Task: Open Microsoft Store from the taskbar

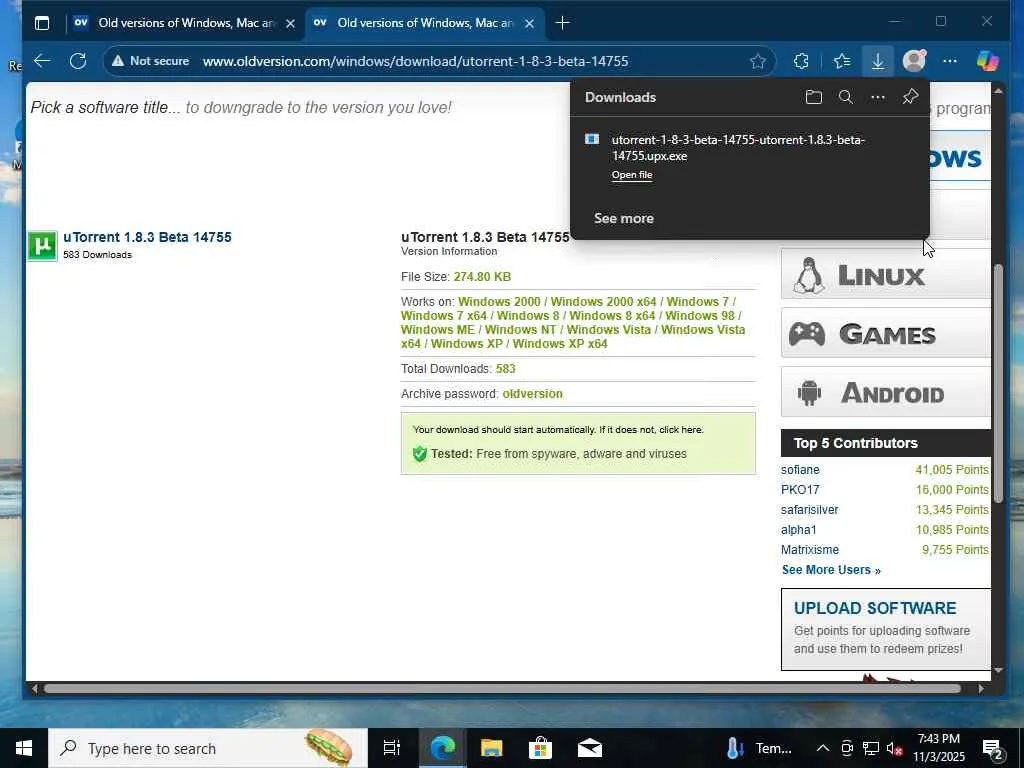Action: coord(540,748)
